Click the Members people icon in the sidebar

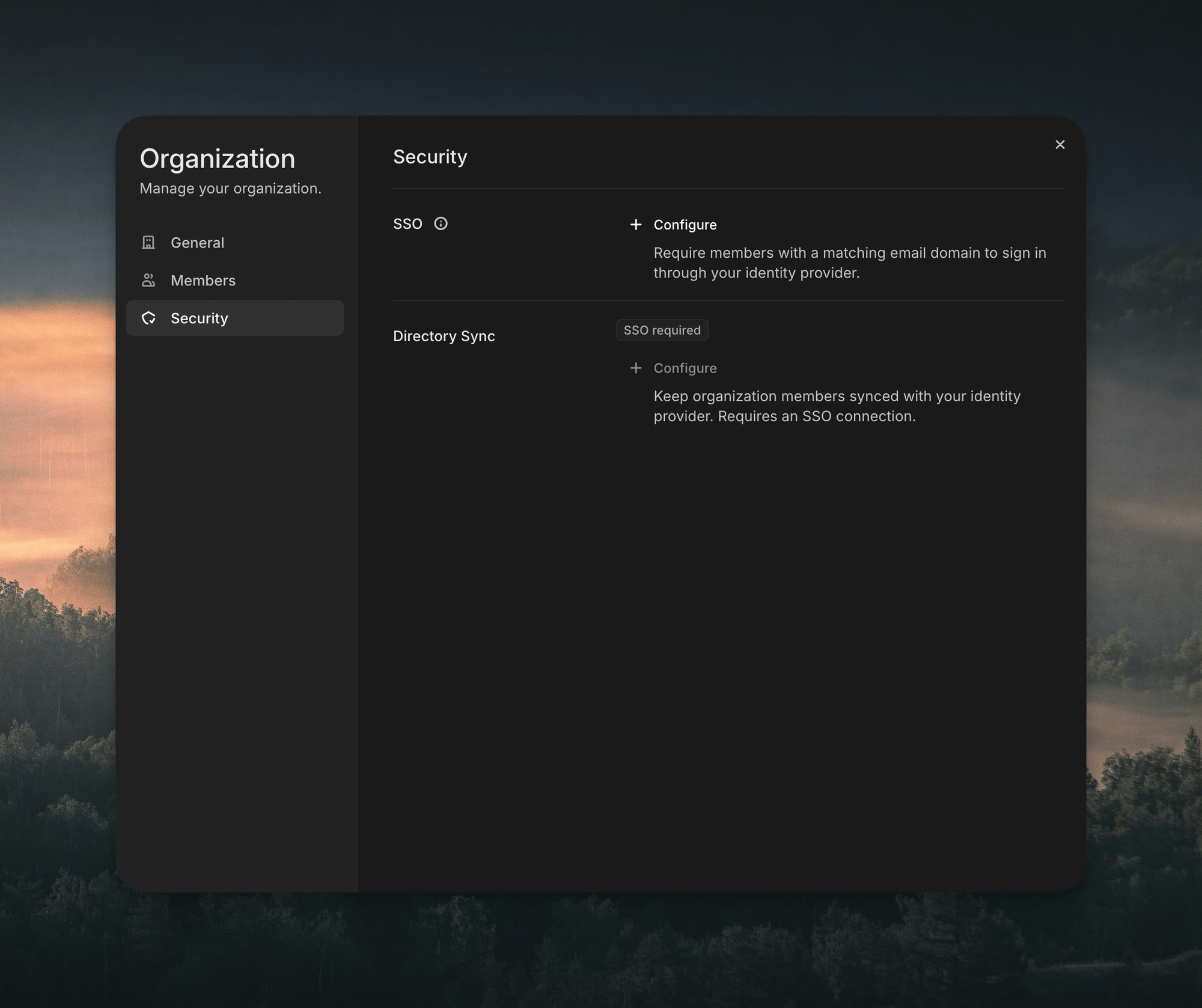pyautogui.click(x=148, y=281)
